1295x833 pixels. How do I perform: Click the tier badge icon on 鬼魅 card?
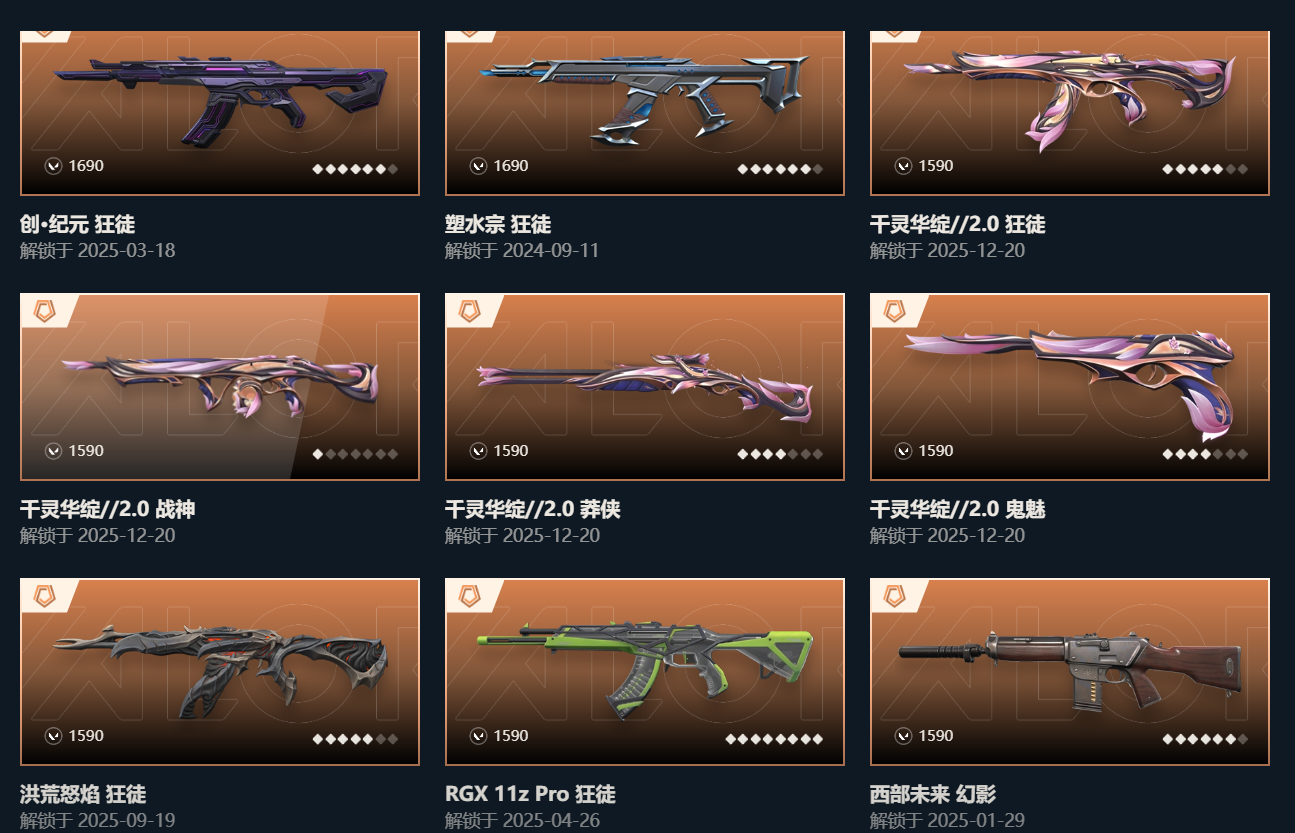point(894,311)
